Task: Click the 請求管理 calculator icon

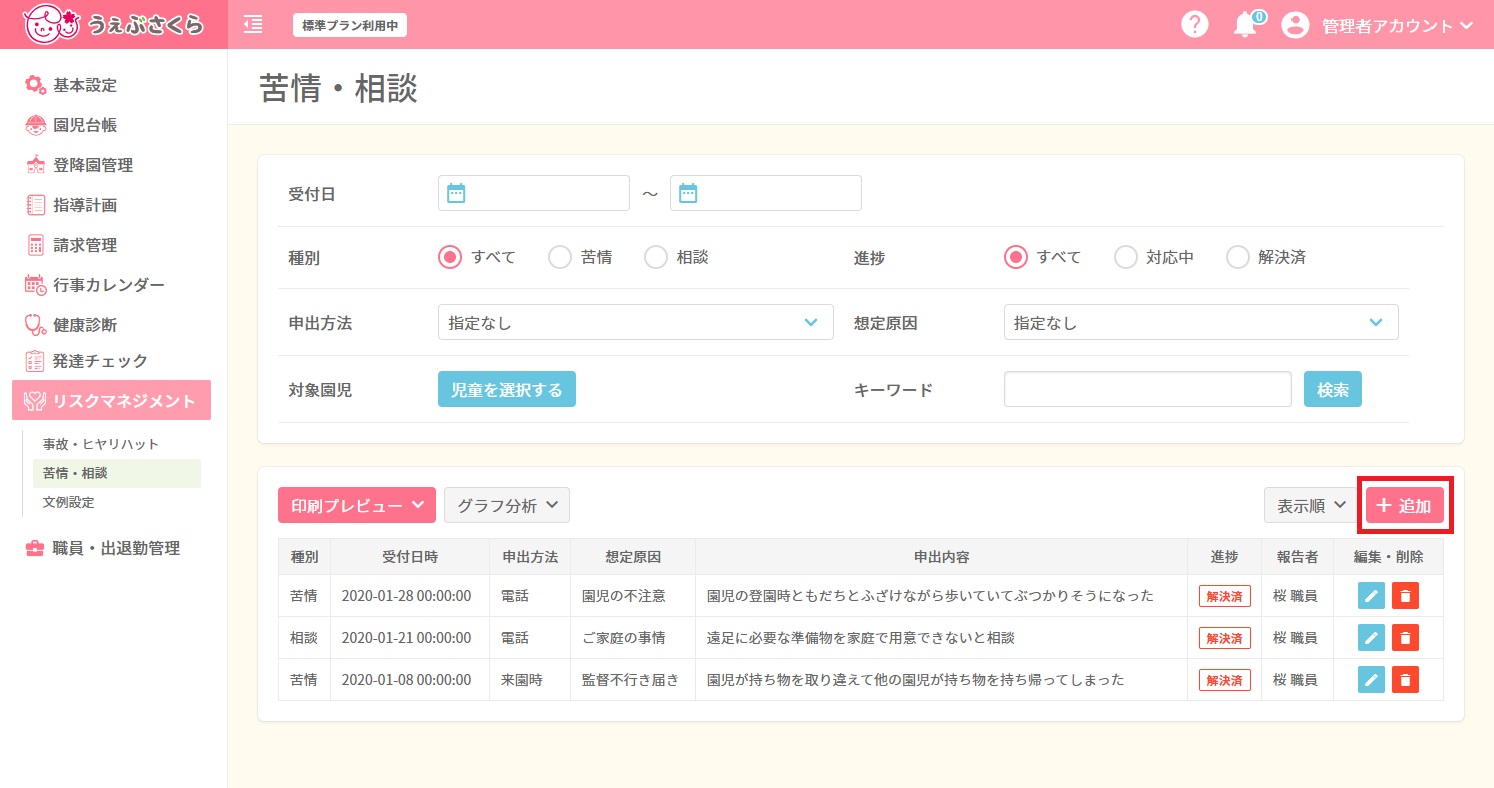Action: (35, 245)
